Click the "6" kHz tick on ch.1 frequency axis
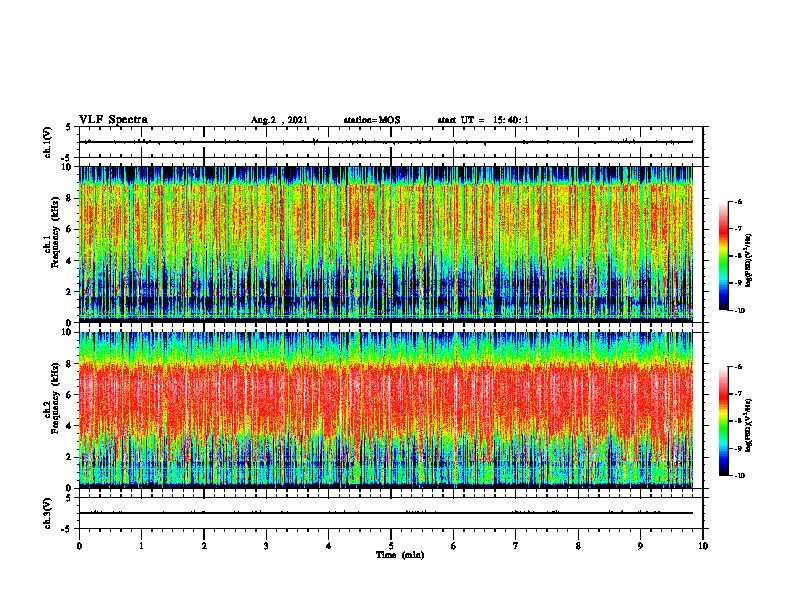 70,229
